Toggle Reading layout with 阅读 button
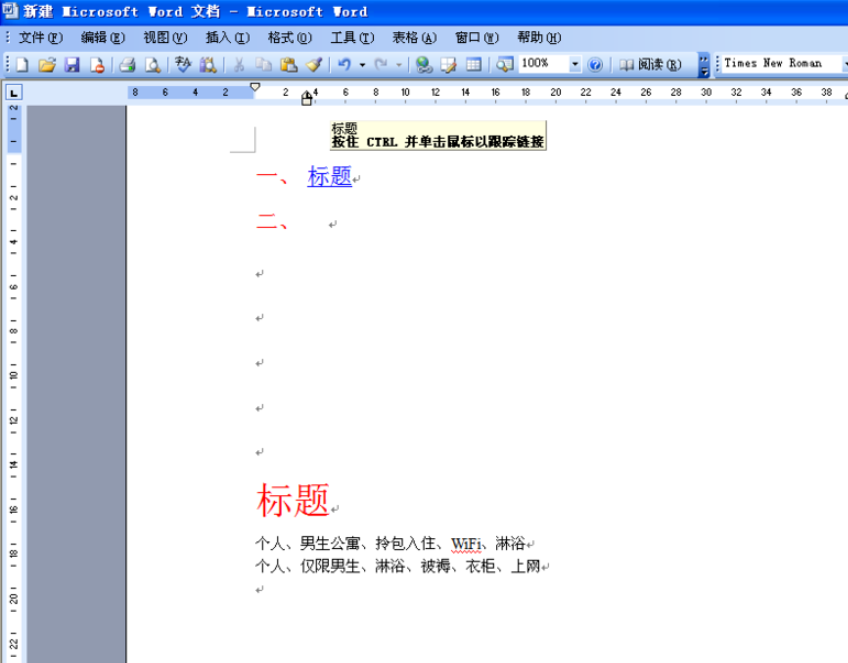Screen dimensions: 848x663 [650, 65]
